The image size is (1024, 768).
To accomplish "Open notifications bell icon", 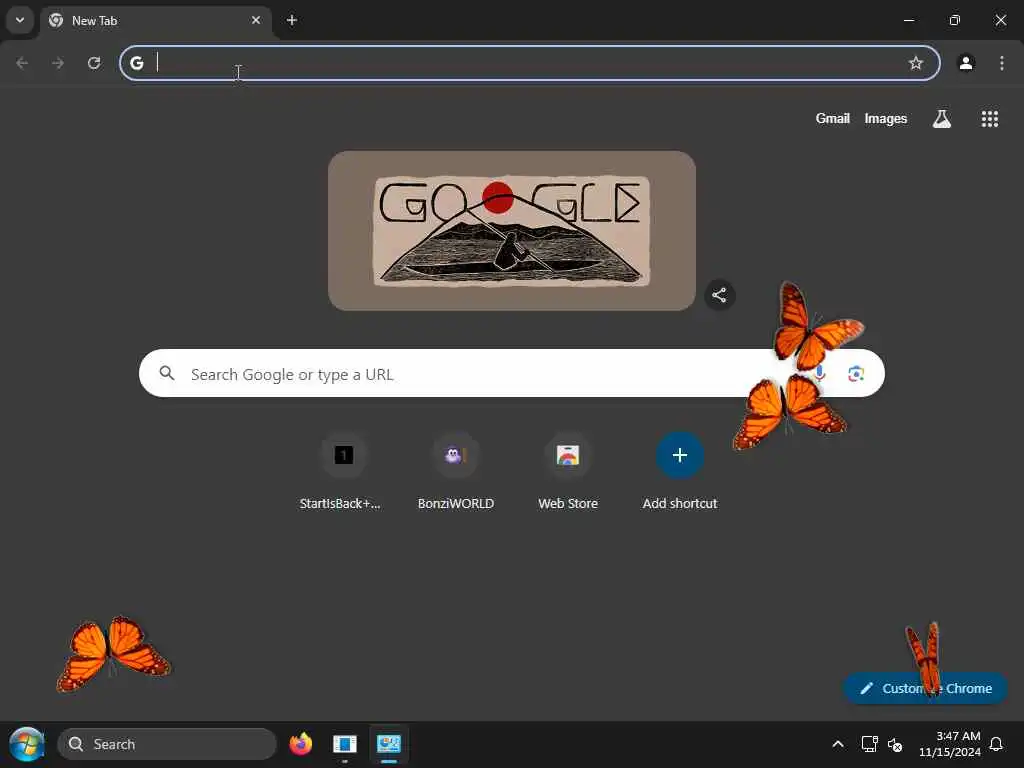I will [996, 744].
